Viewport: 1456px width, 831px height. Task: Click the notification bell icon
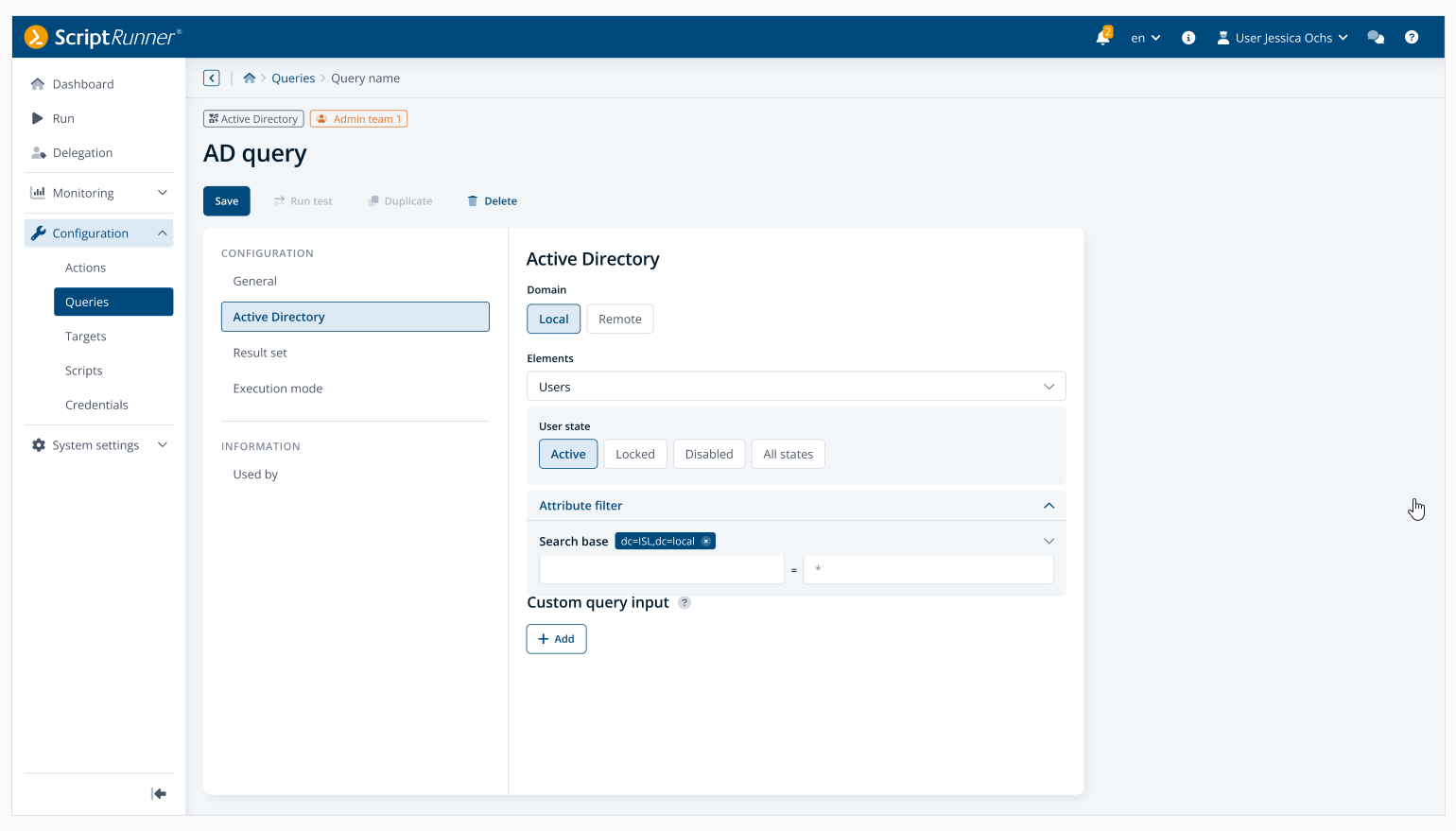coord(1102,38)
